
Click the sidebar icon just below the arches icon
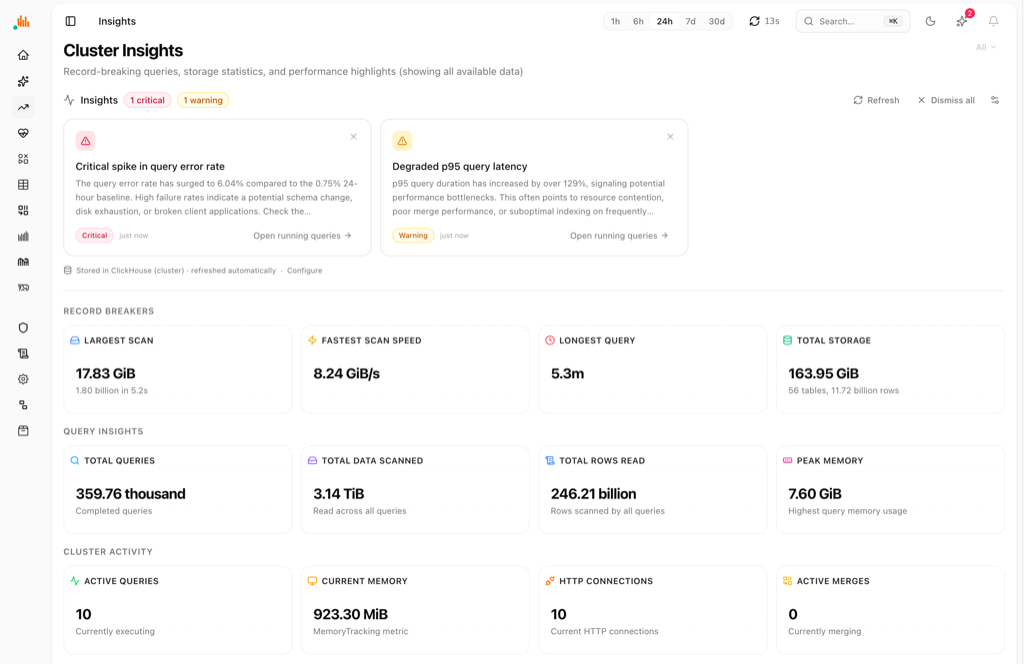click(x=23, y=288)
